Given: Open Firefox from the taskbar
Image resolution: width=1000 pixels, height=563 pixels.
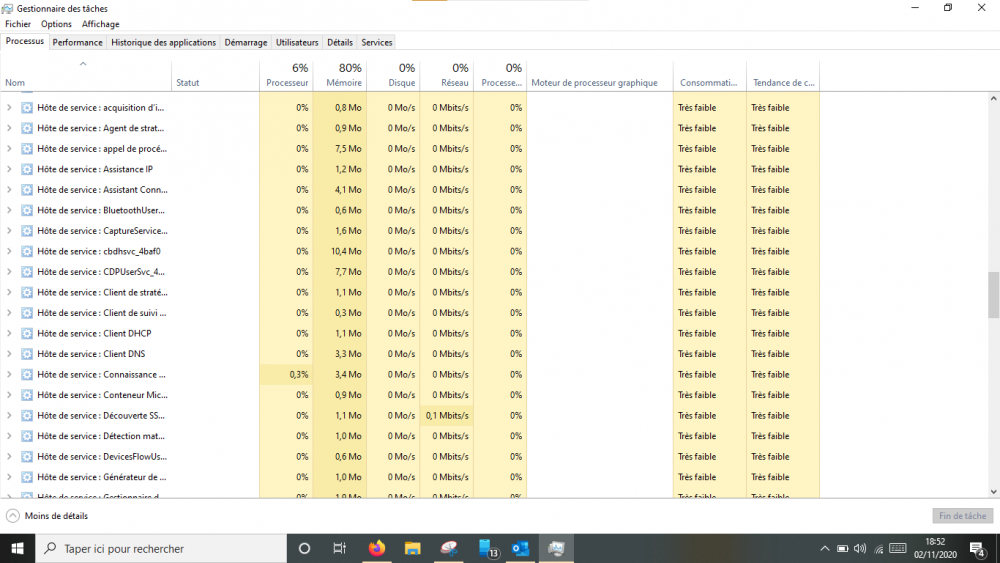Looking at the screenshot, I should [377, 548].
